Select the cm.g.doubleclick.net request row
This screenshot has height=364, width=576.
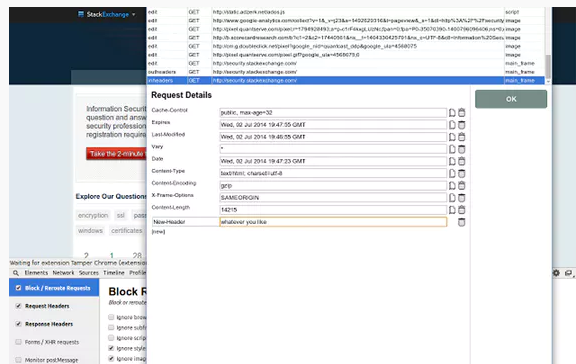[345, 46]
